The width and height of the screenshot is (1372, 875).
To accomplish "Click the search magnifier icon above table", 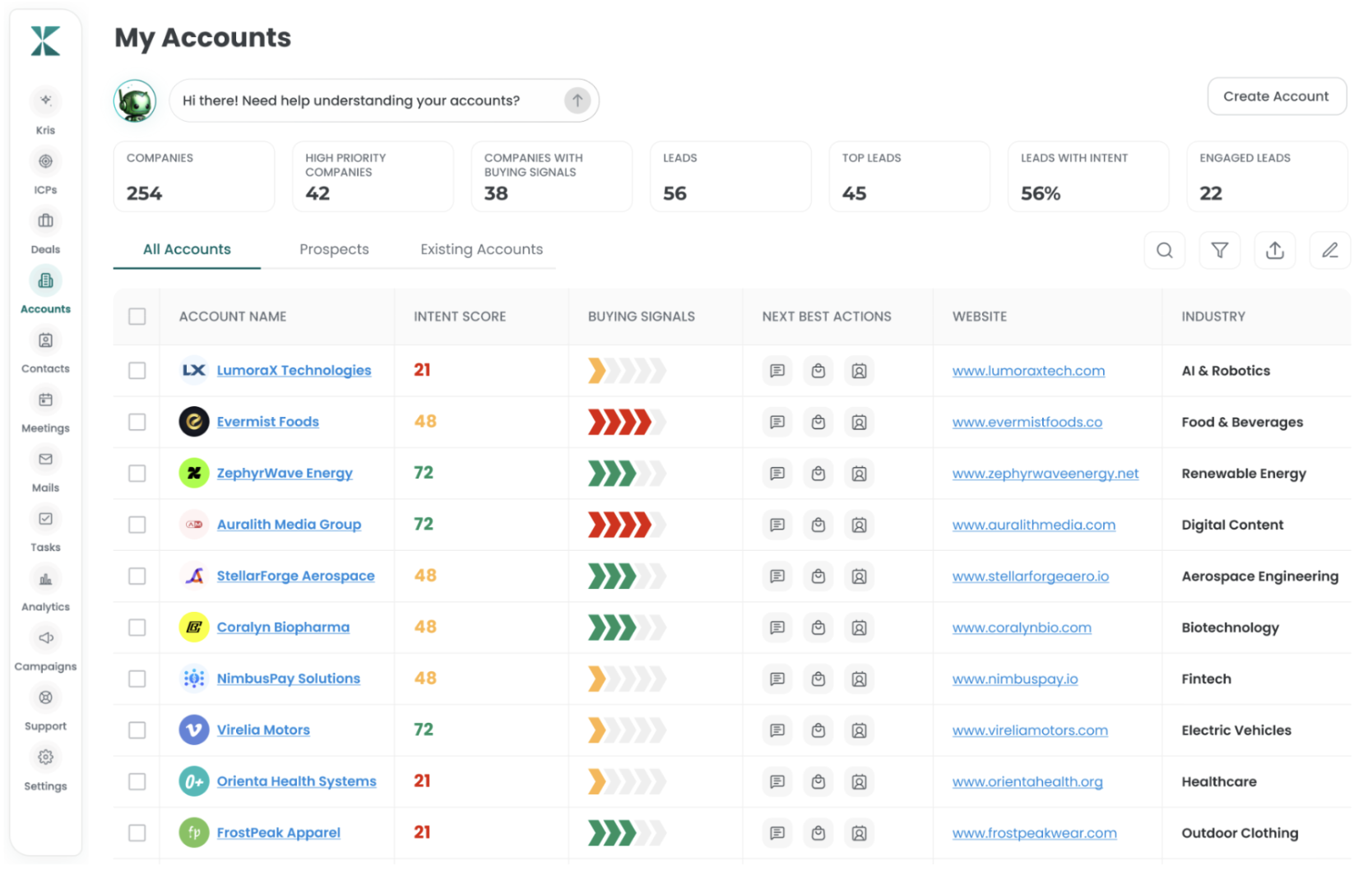I will [x=1164, y=250].
